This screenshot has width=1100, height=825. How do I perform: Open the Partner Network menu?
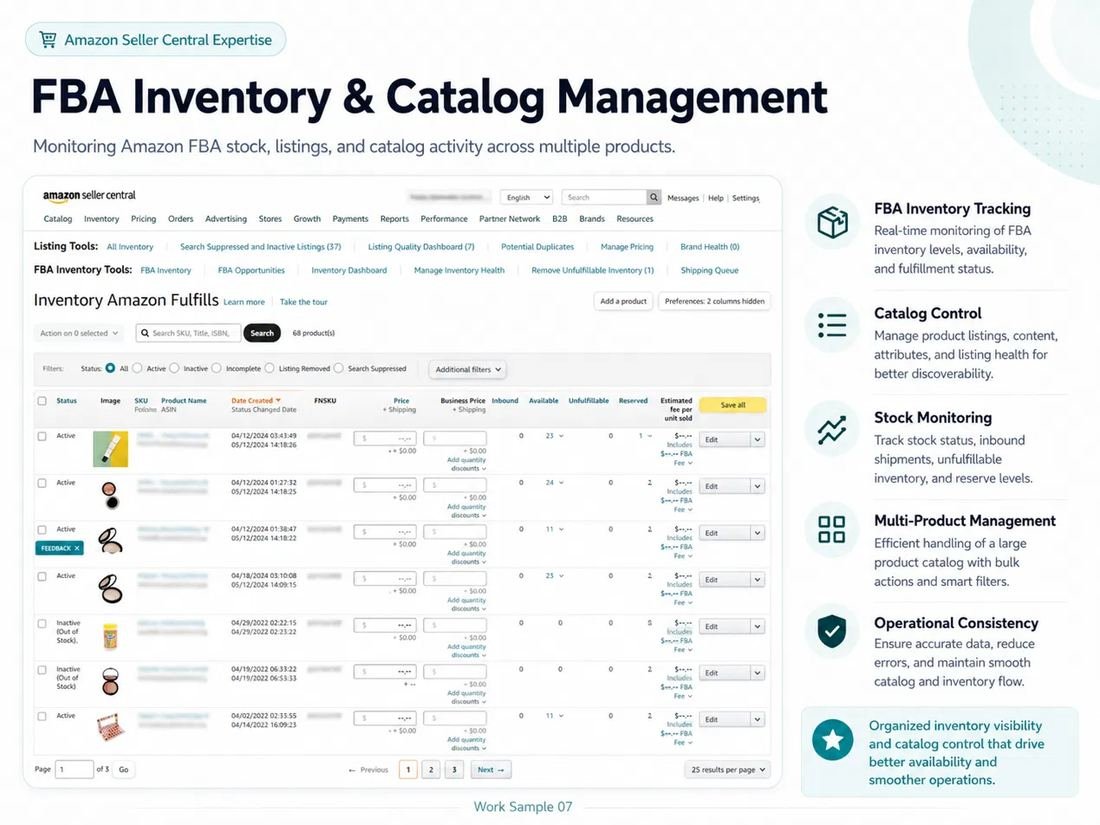click(509, 219)
